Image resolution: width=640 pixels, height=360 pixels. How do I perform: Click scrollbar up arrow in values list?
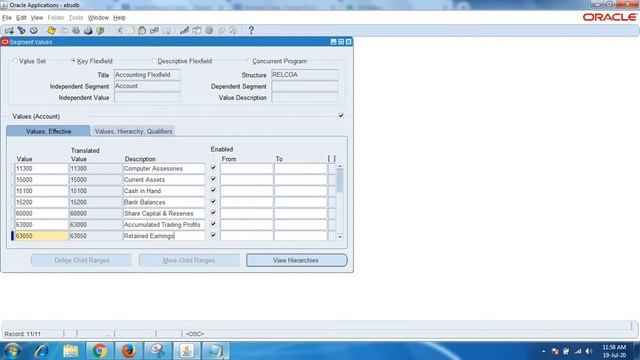340,167
